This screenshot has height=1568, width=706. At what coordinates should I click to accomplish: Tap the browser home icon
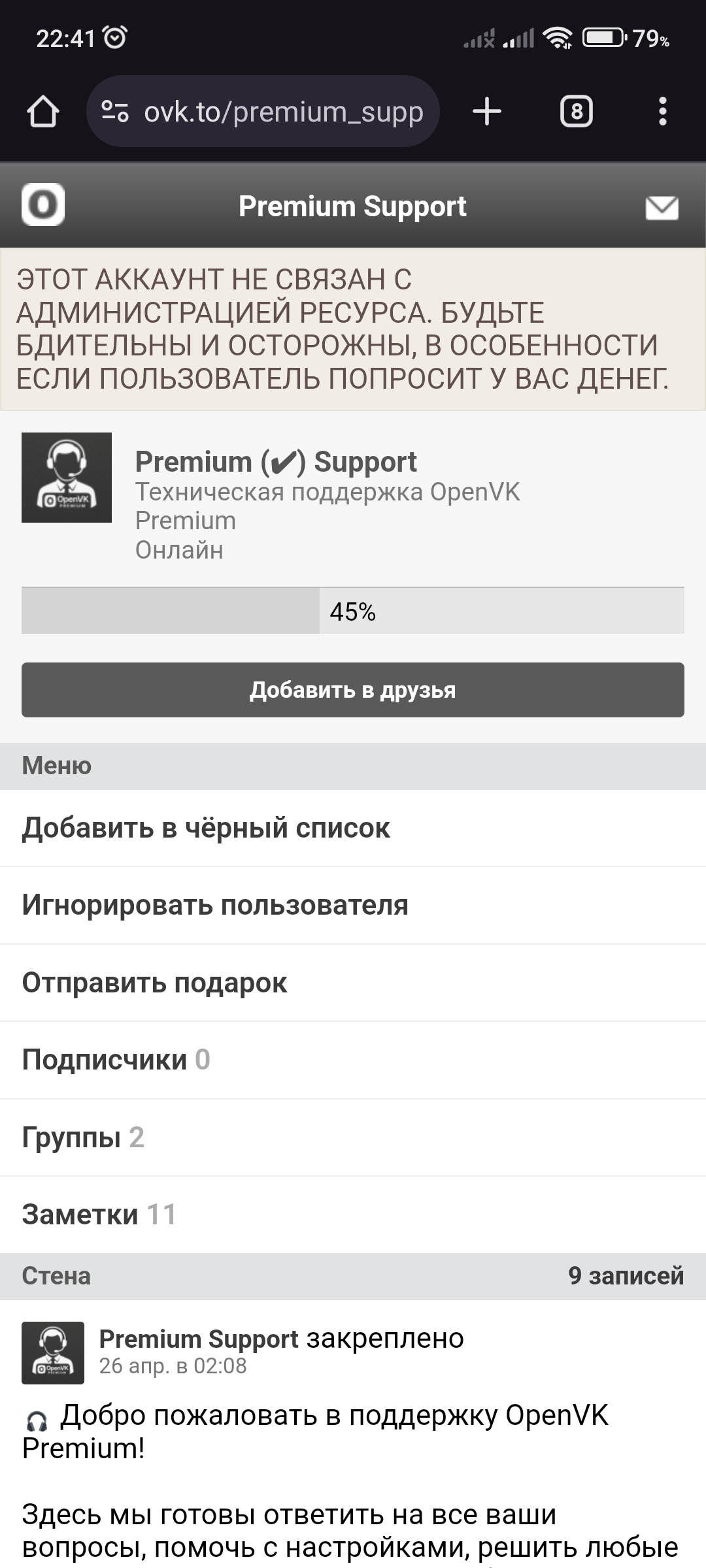[x=43, y=112]
